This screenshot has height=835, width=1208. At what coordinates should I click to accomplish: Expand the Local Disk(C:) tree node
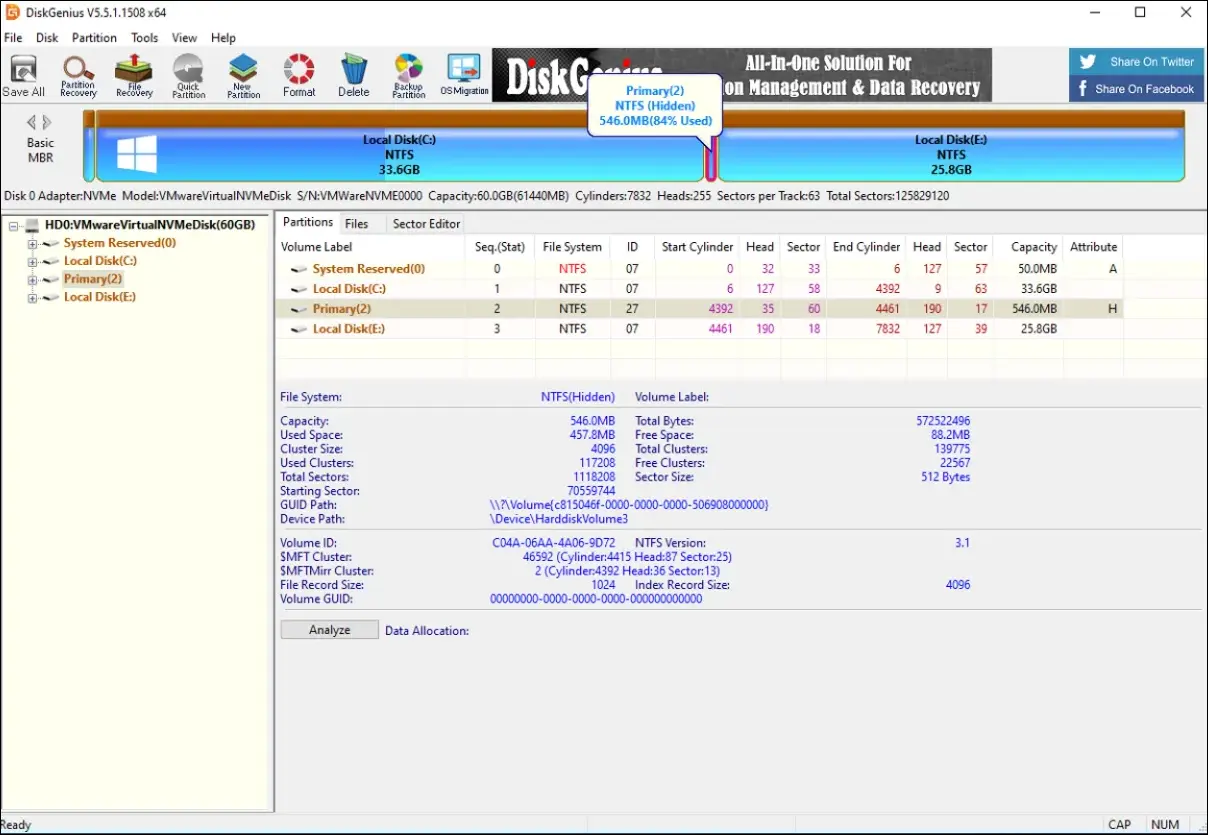pos(32,262)
